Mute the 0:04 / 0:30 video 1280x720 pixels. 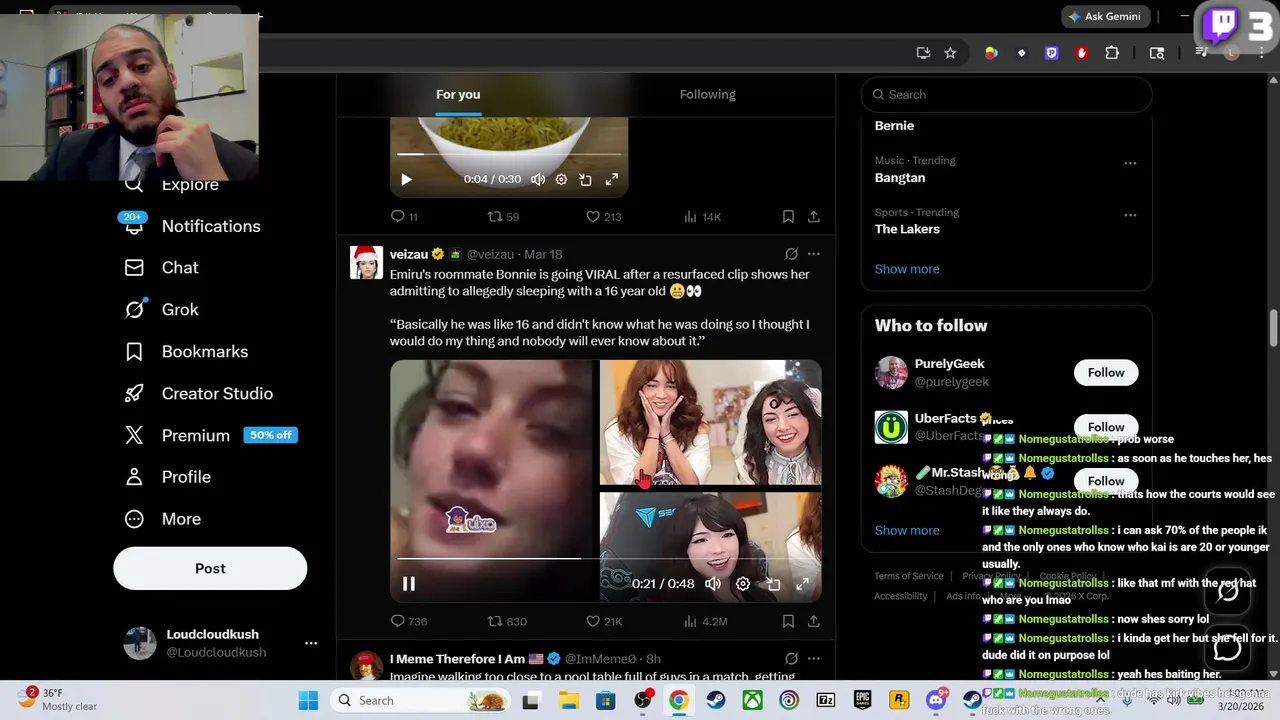(538, 180)
